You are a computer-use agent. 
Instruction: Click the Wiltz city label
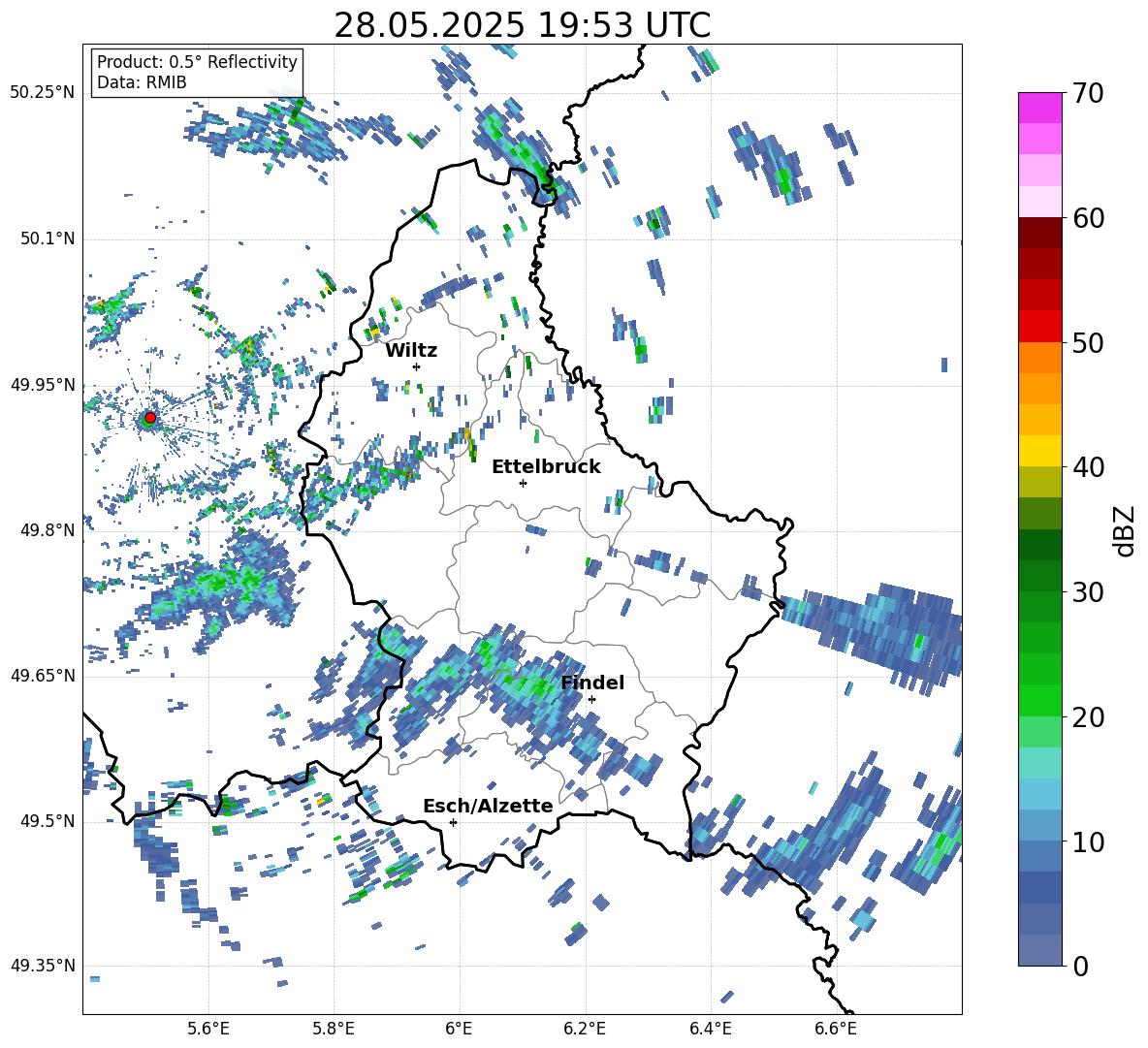pos(411,351)
